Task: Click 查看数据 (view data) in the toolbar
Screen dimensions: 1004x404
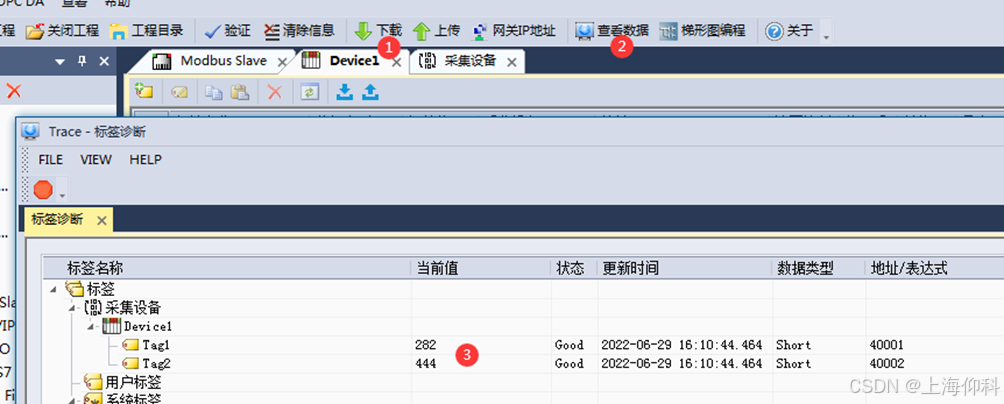Action: pos(611,30)
